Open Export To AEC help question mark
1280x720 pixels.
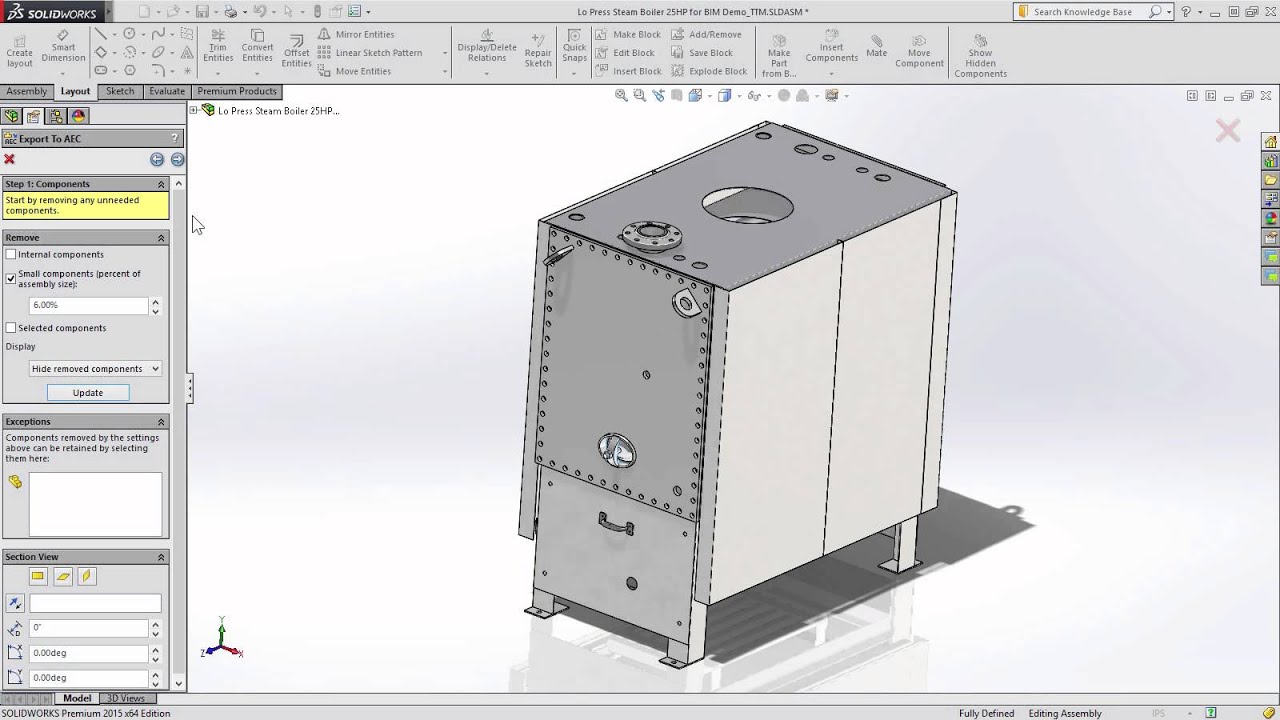click(175, 138)
